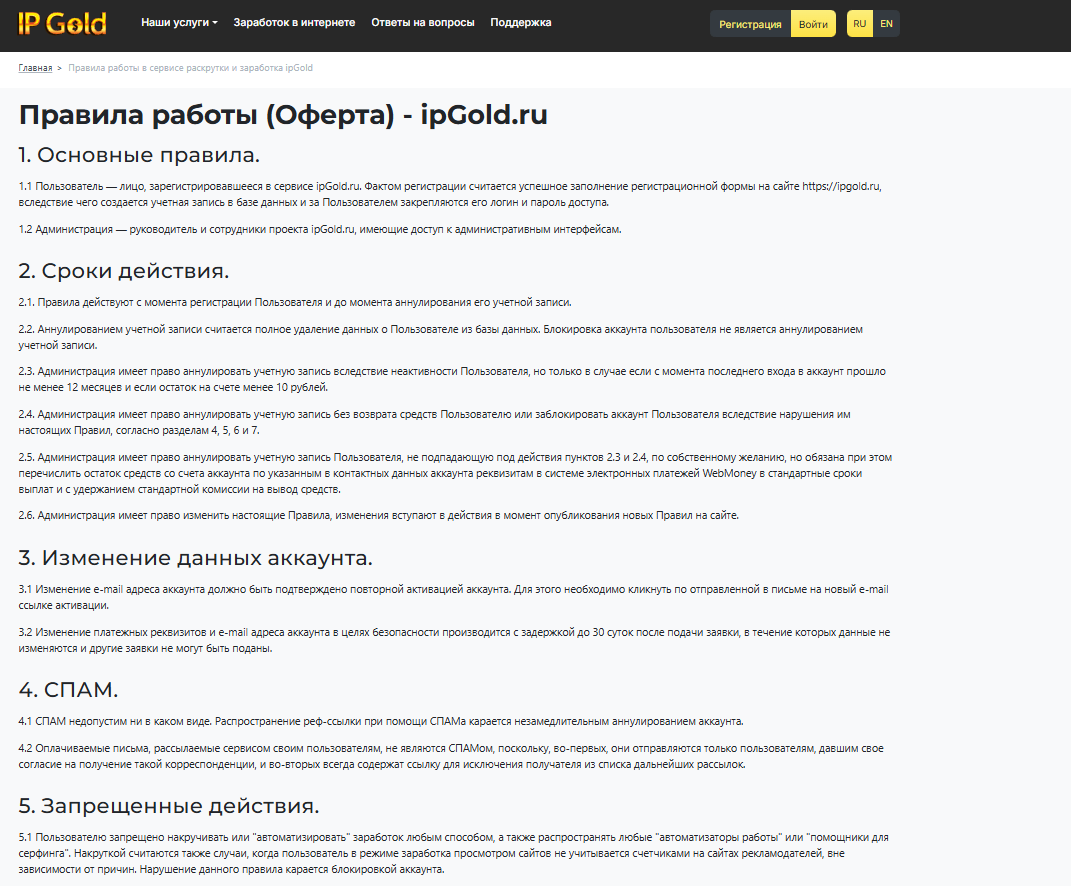
Task: Go to Ответы на вопросы page
Action: click(x=423, y=23)
